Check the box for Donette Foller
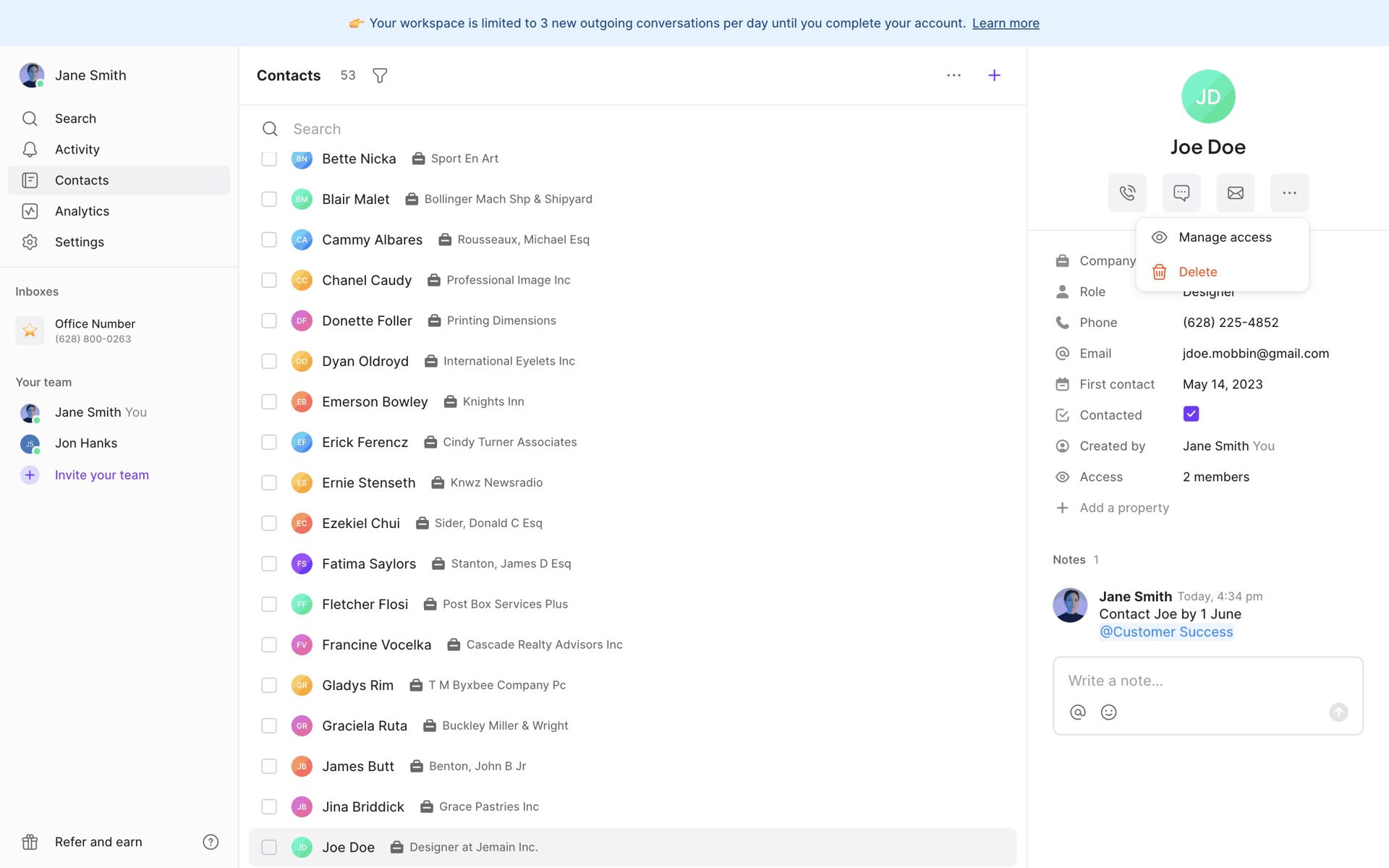The image size is (1389, 868). coord(269,320)
